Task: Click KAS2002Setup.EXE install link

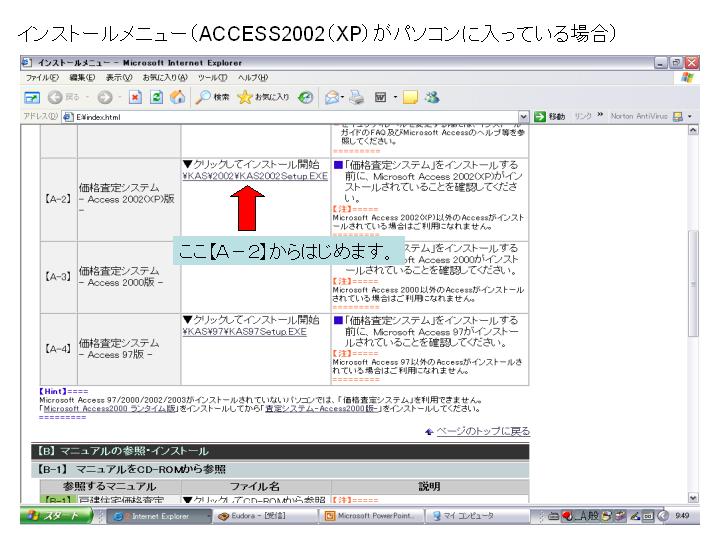Action: coord(255,176)
